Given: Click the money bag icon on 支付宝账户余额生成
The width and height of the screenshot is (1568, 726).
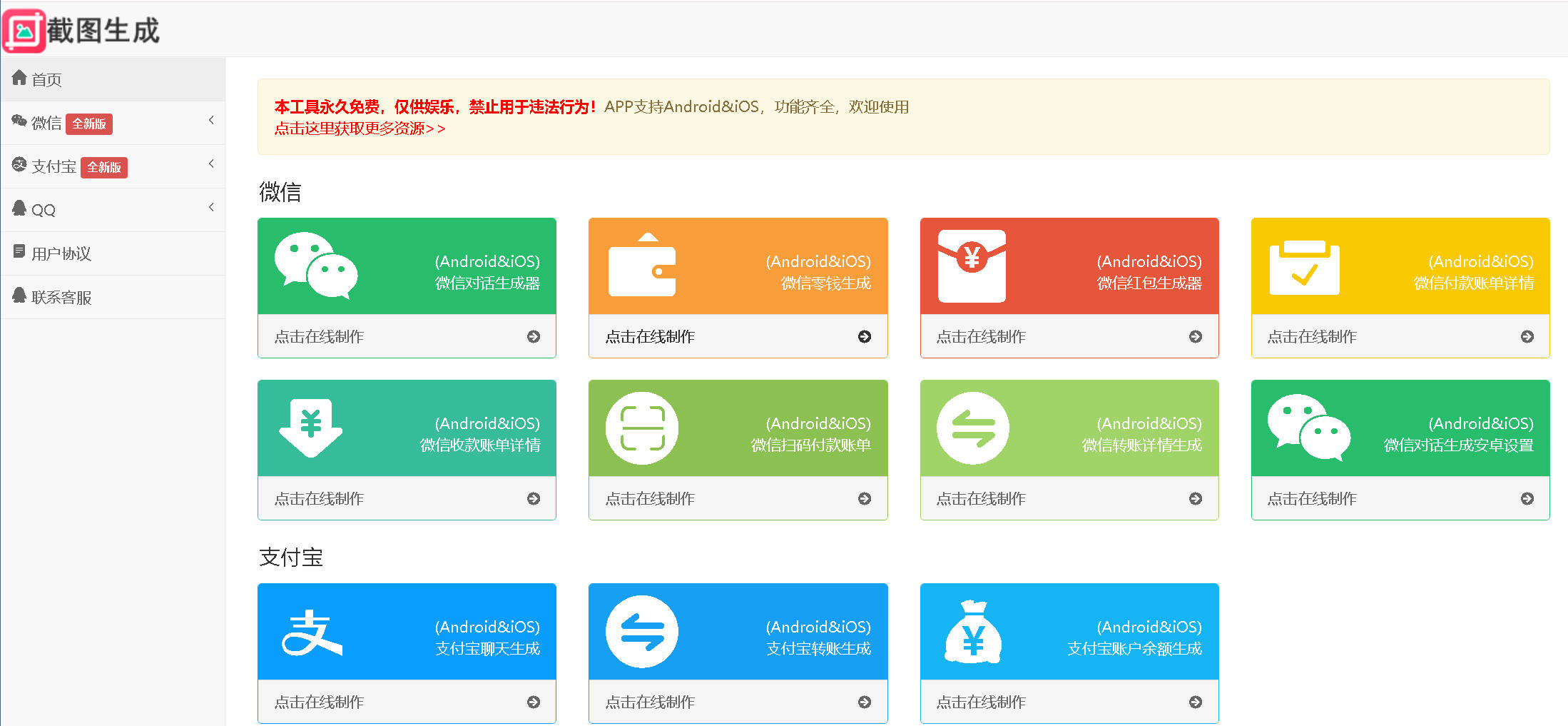Looking at the screenshot, I should point(973,632).
